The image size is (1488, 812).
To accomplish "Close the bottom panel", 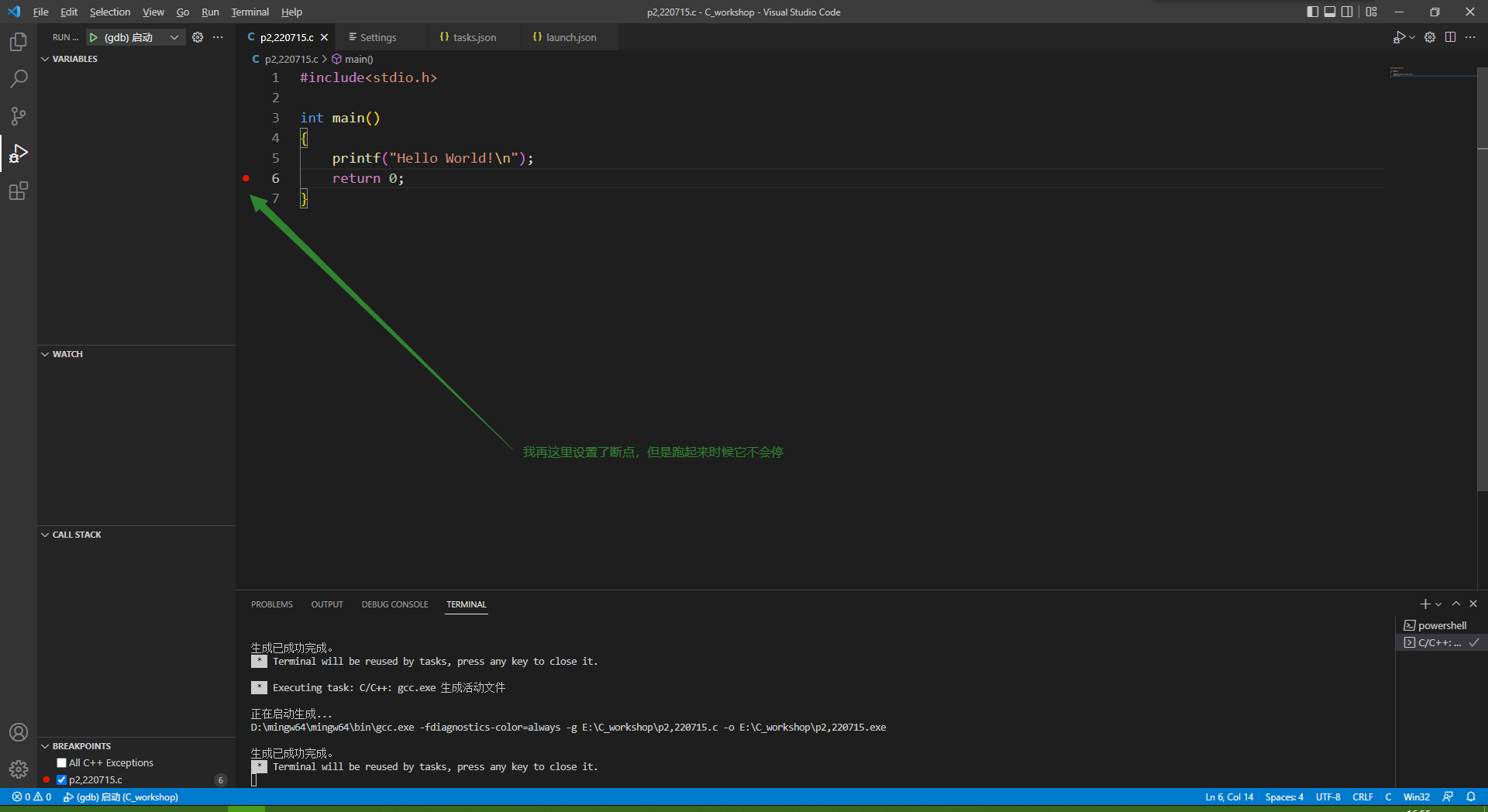I will 1473,604.
